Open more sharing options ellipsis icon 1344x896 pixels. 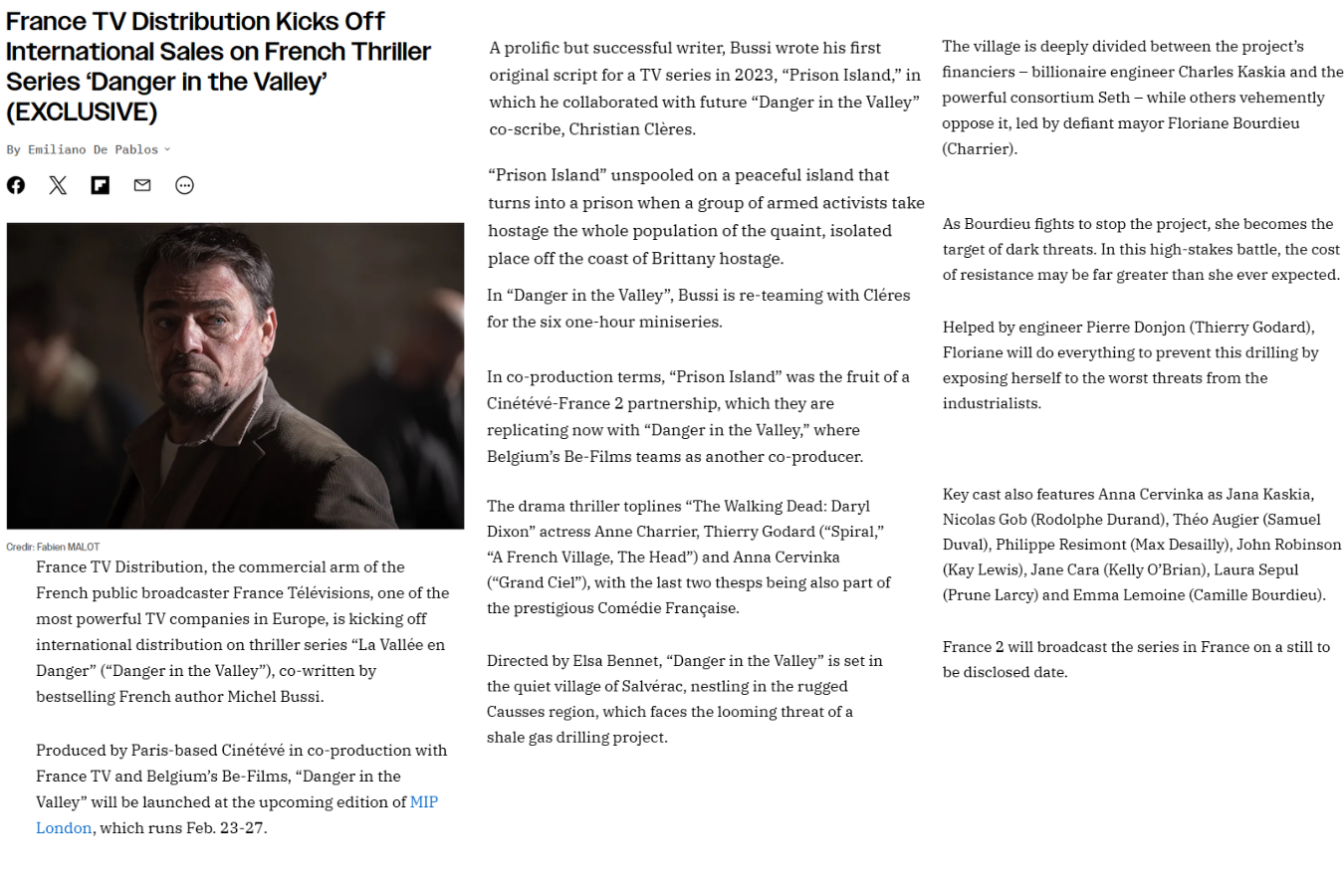184,185
